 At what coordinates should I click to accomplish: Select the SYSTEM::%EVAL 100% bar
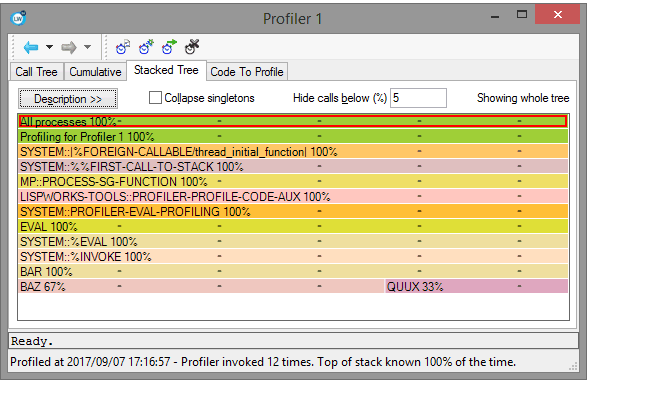[x=293, y=241]
